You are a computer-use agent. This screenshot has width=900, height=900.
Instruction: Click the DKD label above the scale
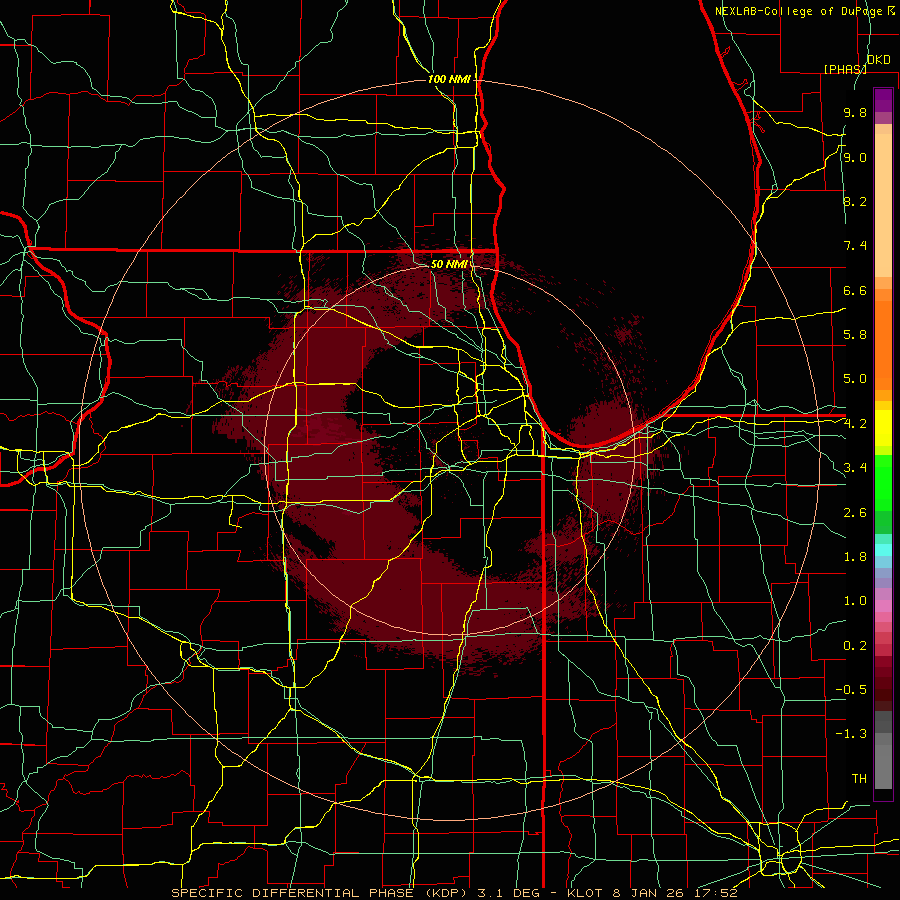[x=879, y=60]
